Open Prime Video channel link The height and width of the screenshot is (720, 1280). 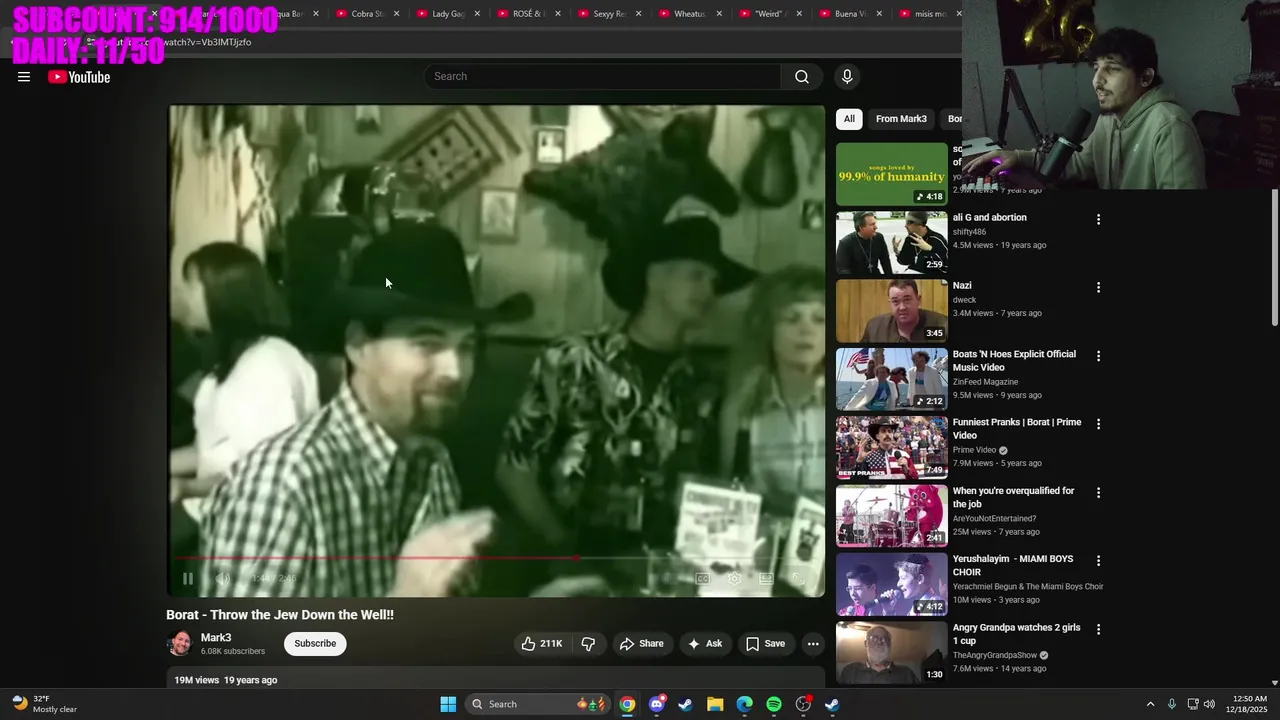[x=974, y=450]
